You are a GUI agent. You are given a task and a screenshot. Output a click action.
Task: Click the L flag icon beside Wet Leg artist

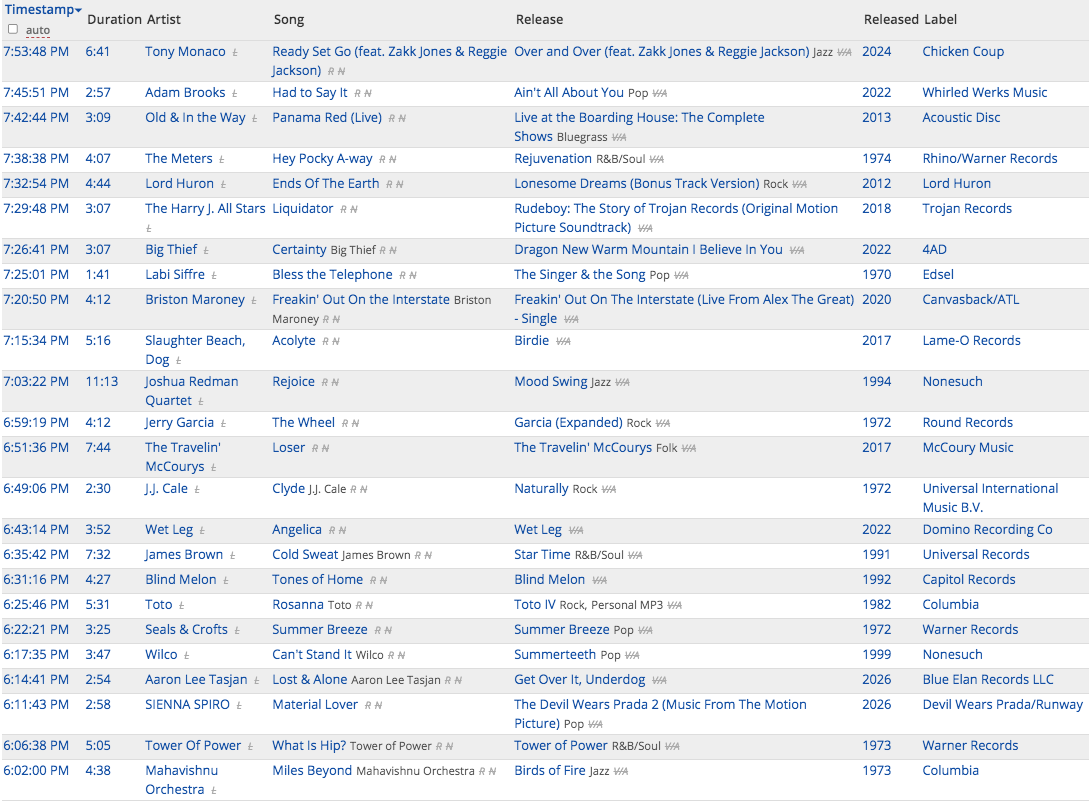click(x=202, y=531)
